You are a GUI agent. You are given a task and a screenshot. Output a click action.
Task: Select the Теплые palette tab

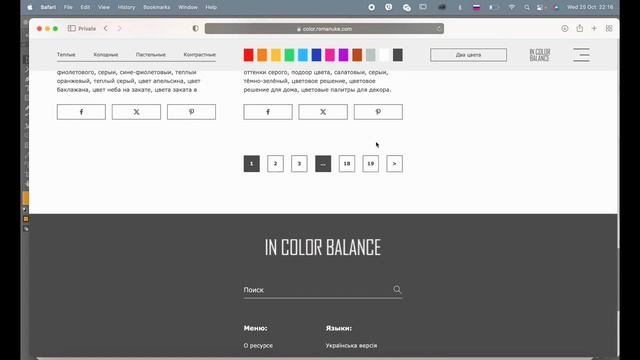coord(66,55)
